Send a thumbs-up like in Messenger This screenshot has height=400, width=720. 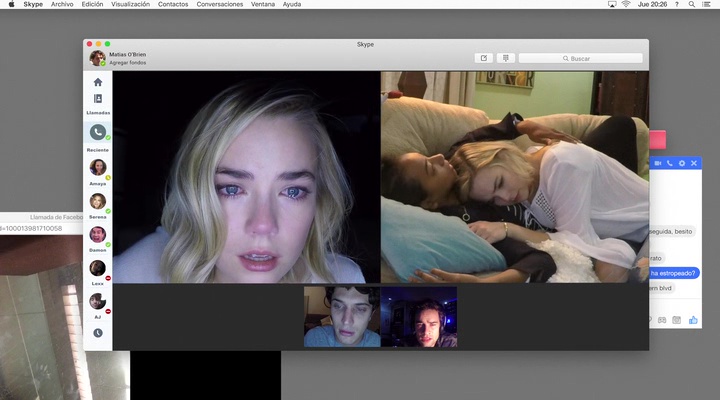tap(693, 320)
